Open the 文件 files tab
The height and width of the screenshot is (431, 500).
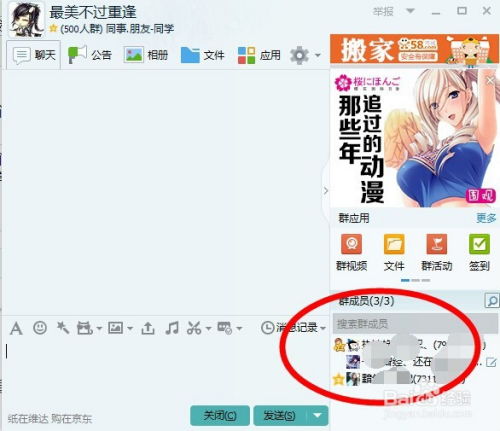coord(202,55)
